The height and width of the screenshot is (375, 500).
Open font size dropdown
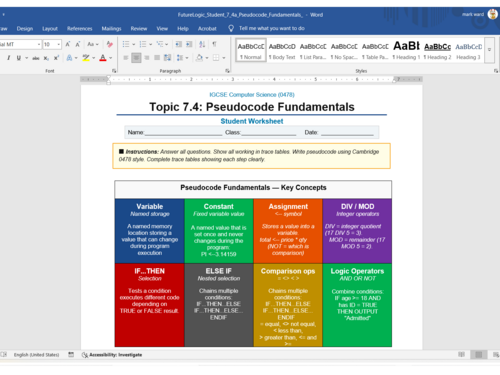coord(59,44)
